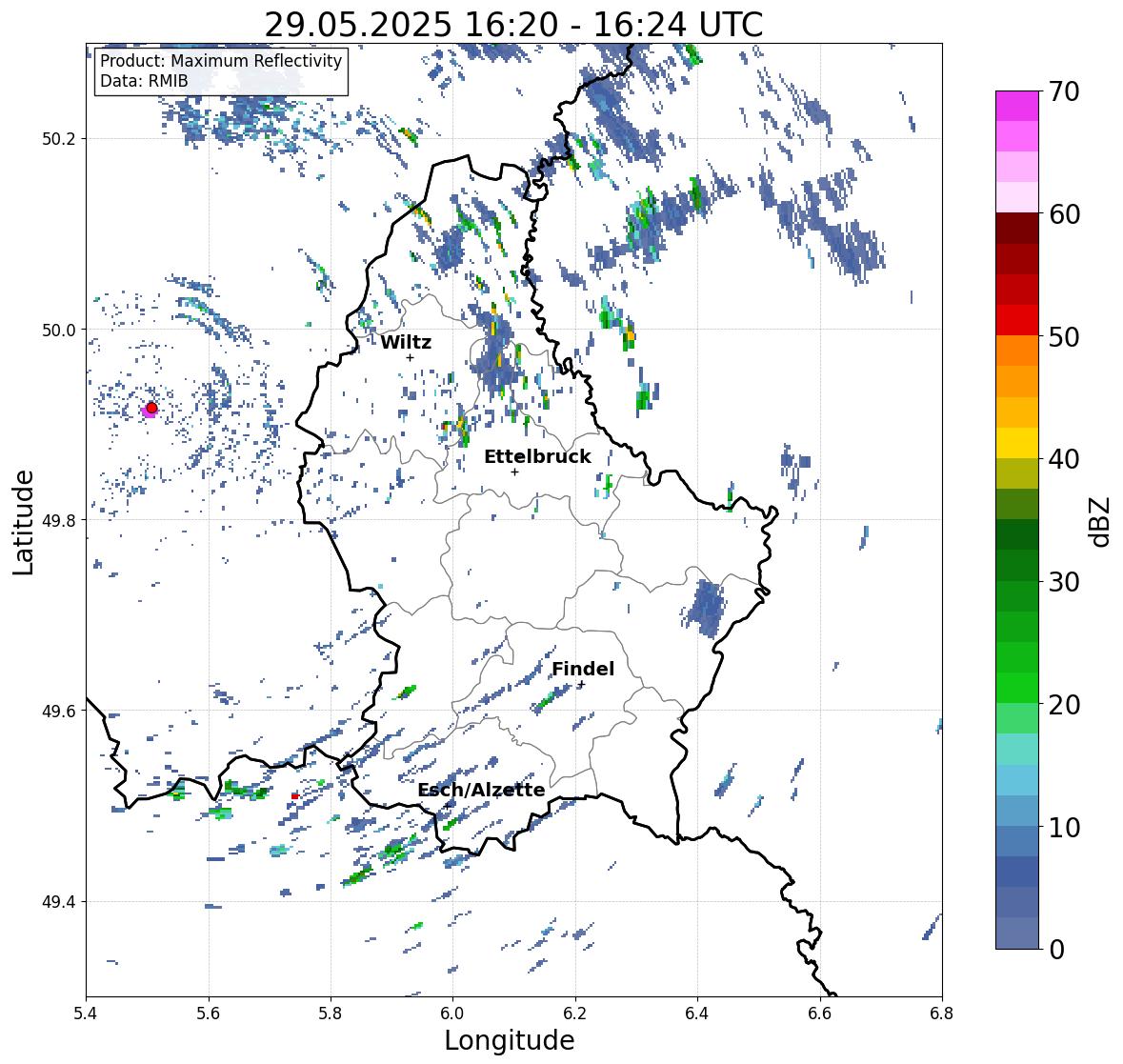Image resolution: width=1123 pixels, height=1064 pixels.
Task: Click the Product: Maximum Reflectivity label
Action: (221, 61)
